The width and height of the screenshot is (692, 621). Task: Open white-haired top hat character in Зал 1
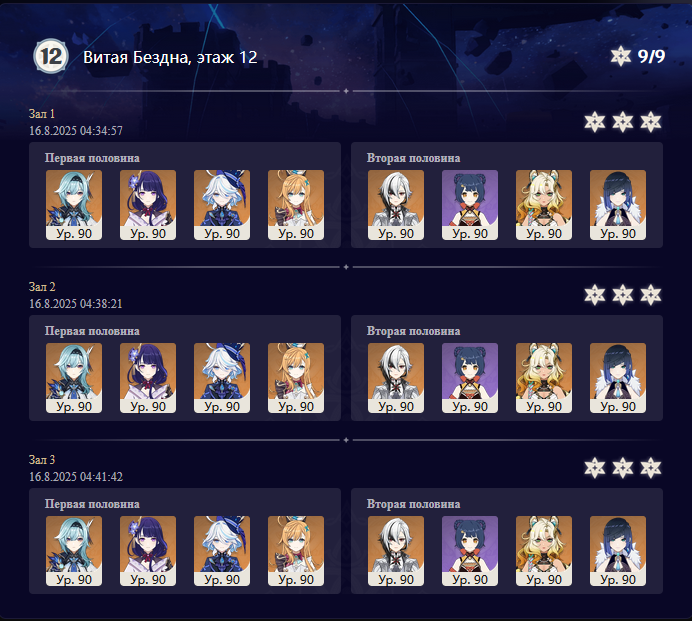(222, 205)
